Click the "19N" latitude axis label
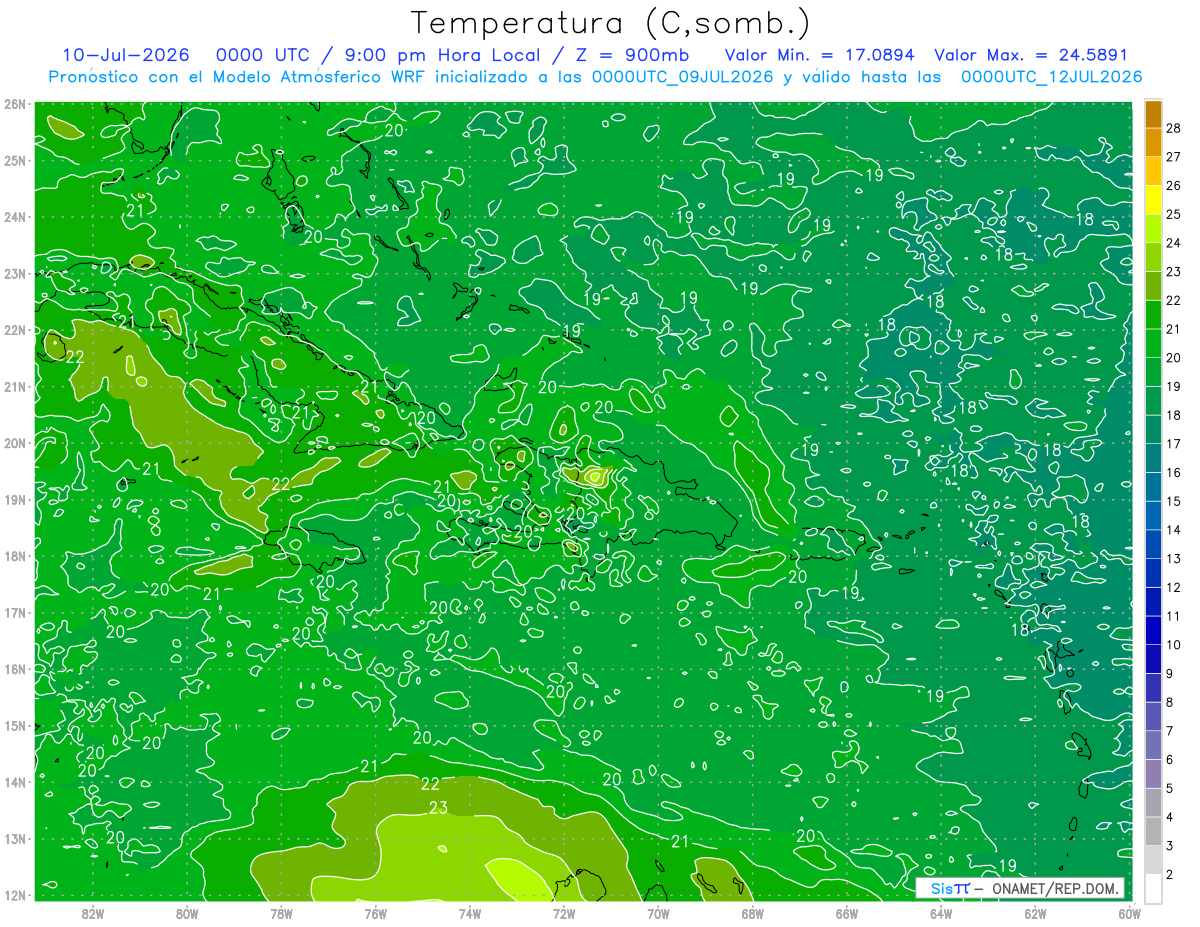The image size is (1200, 927). pos(14,499)
